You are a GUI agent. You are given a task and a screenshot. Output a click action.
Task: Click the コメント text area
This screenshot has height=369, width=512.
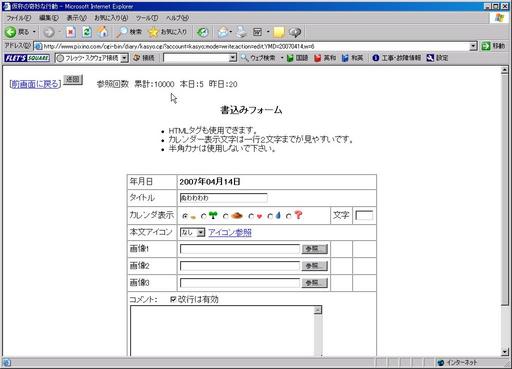pos(222,331)
